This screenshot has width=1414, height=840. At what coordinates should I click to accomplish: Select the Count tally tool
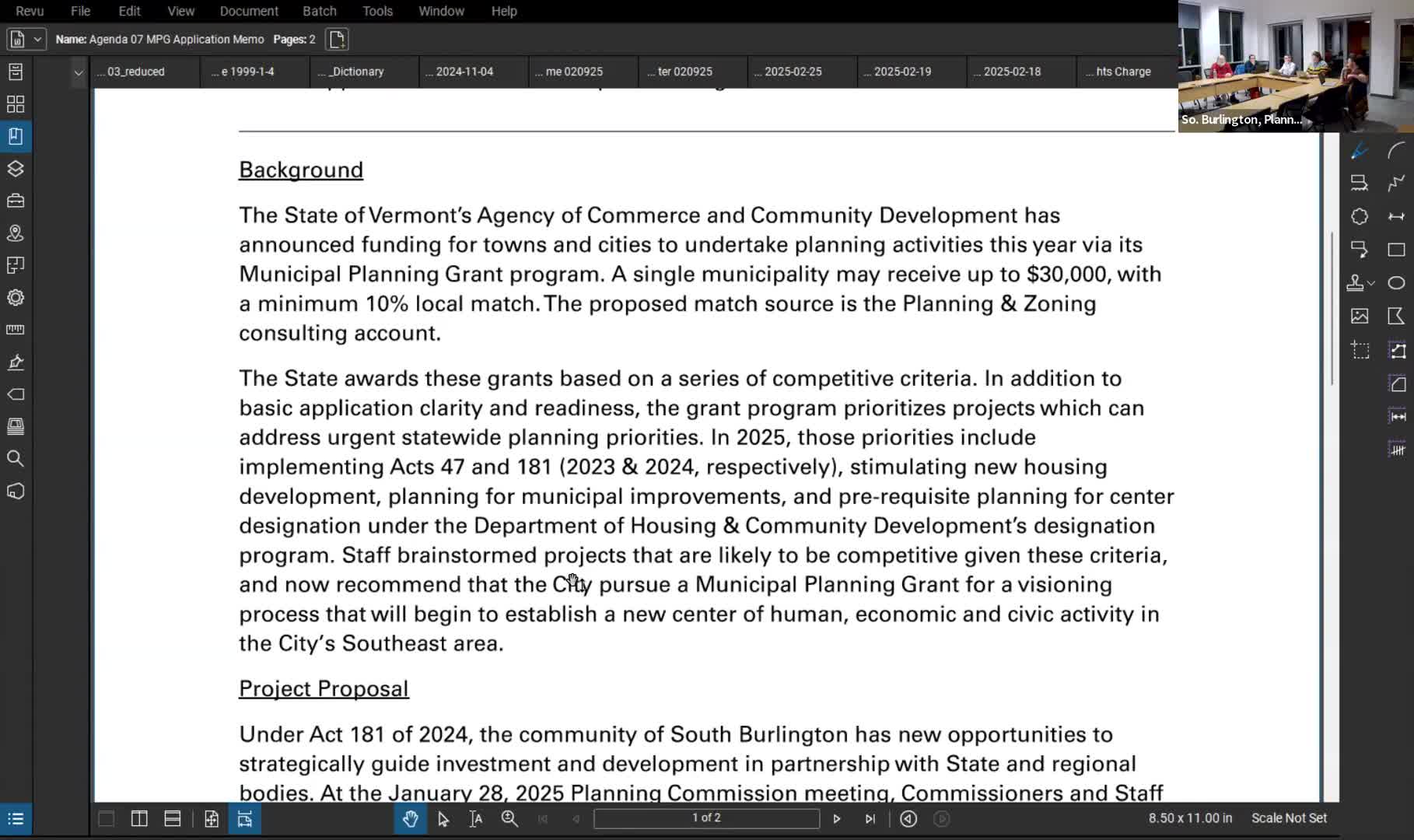point(1397,450)
